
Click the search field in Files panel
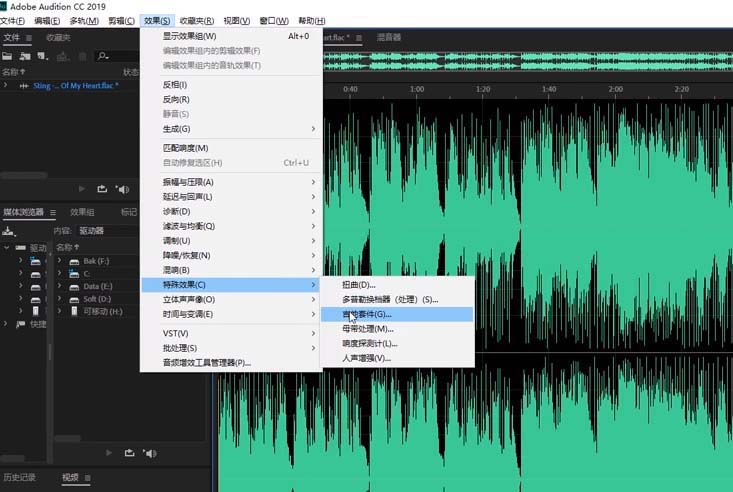(x=115, y=56)
